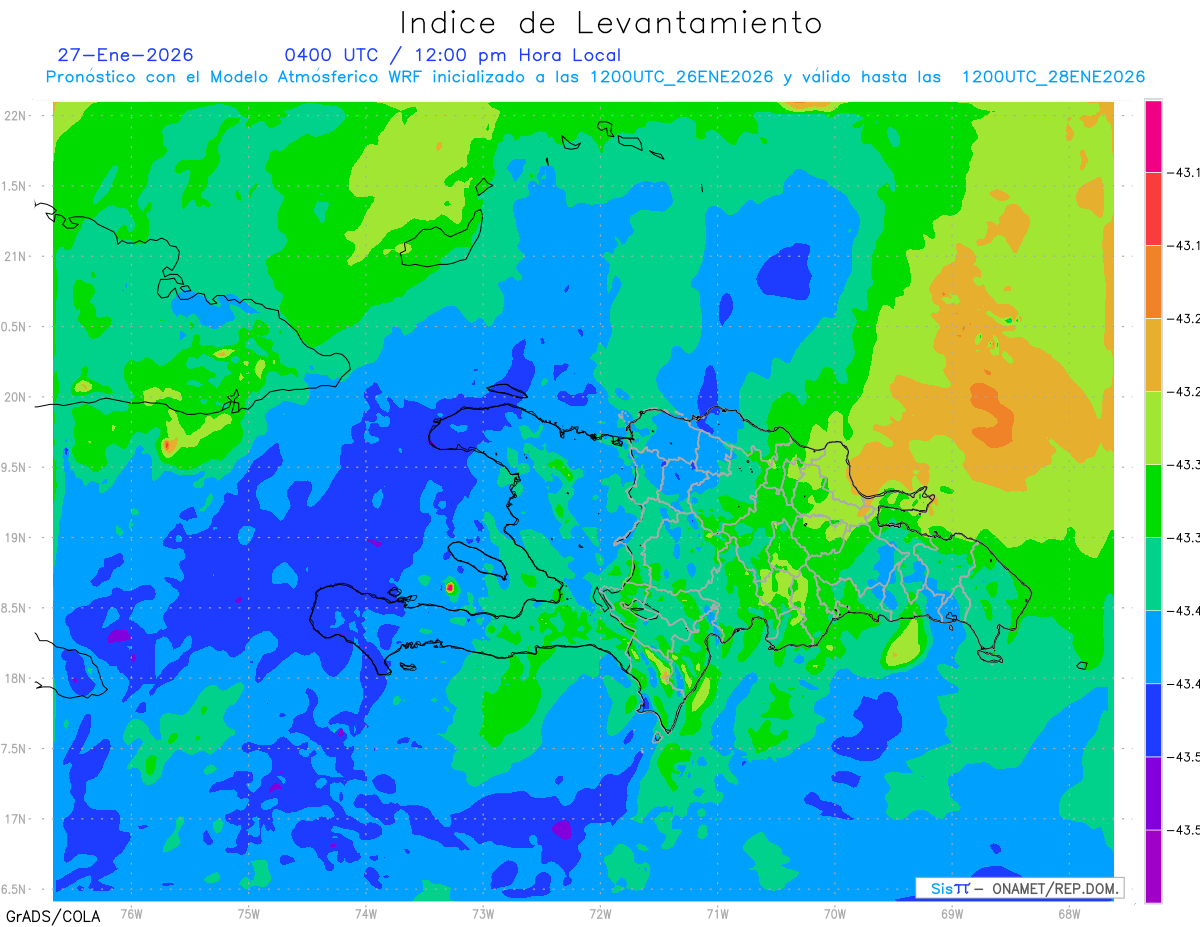The width and height of the screenshot is (1200, 927).
Task: Pick the bright green swatch on the color bar
Action: [1153, 501]
